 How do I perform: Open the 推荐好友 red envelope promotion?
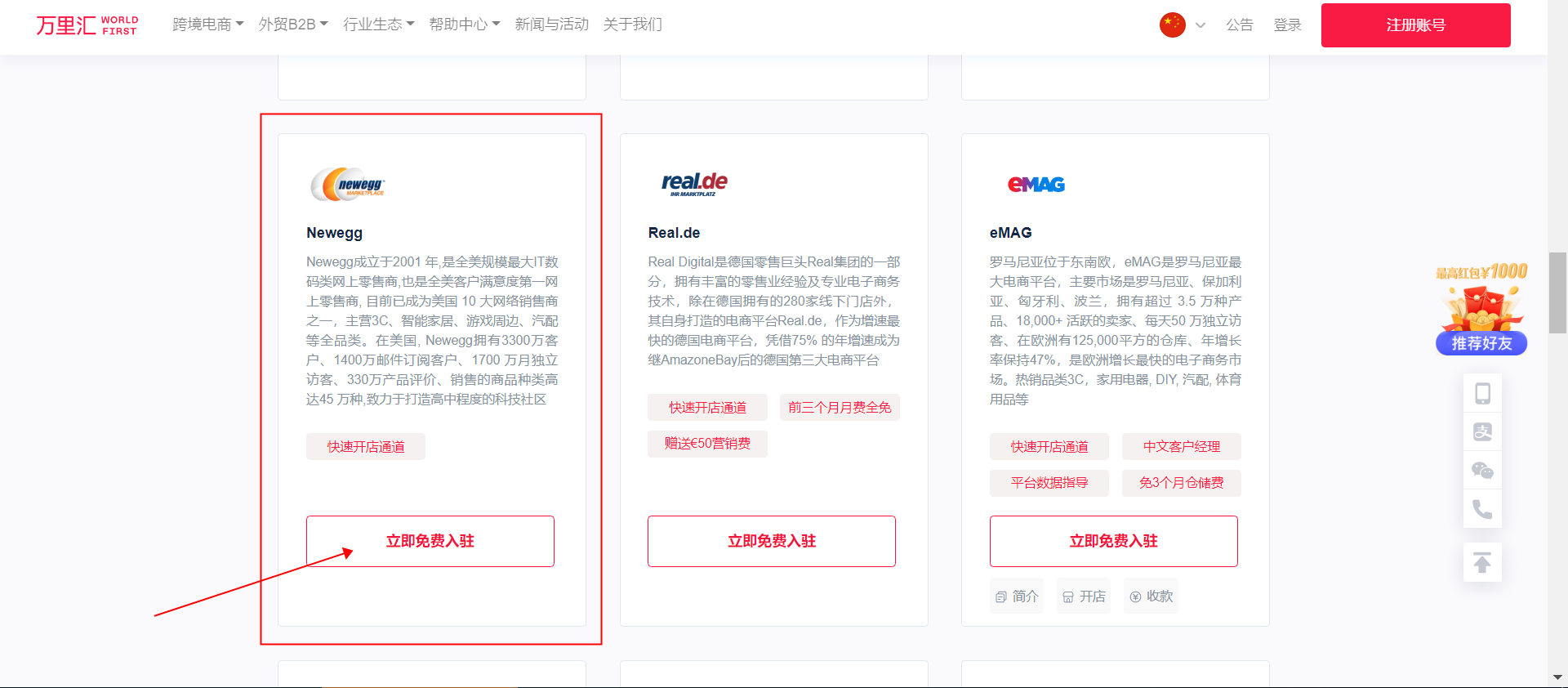(x=1481, y=309)
